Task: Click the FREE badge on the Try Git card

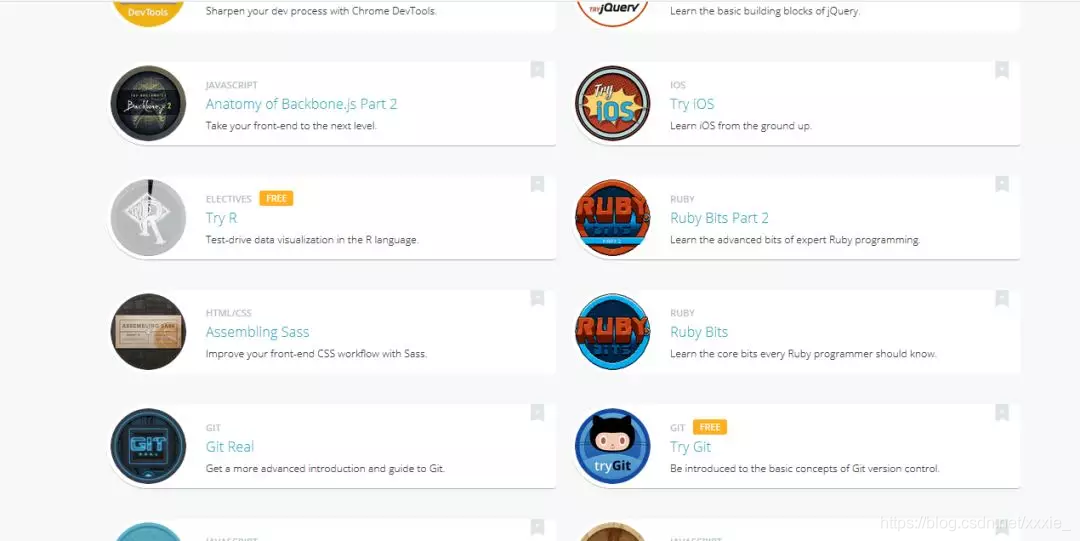Action: (709, 427)
